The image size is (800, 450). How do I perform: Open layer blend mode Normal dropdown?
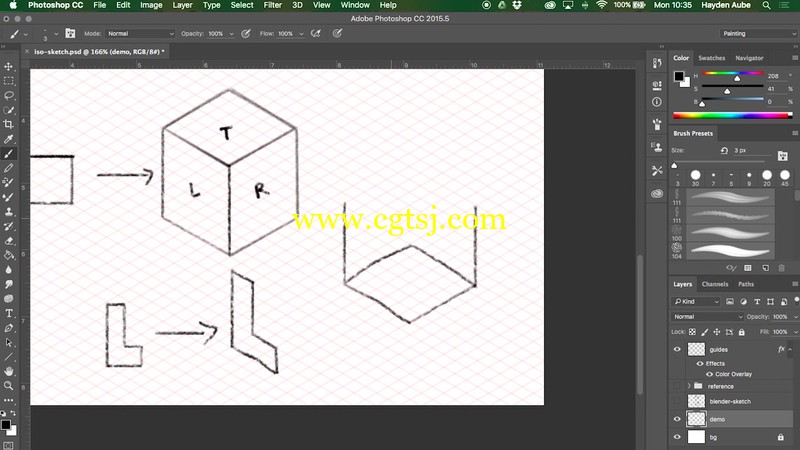point(707,317)
